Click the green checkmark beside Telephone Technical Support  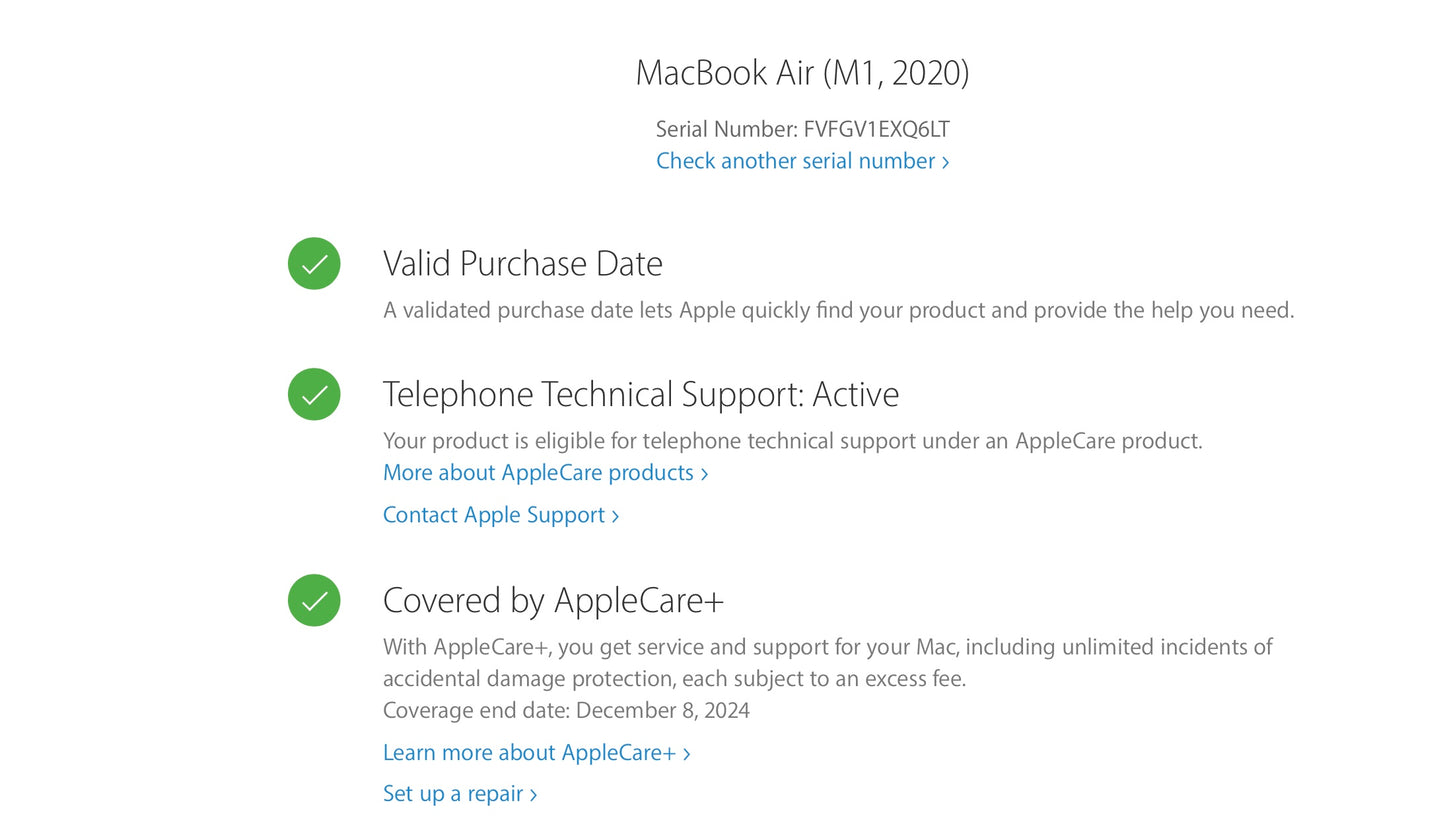(314, 394)
